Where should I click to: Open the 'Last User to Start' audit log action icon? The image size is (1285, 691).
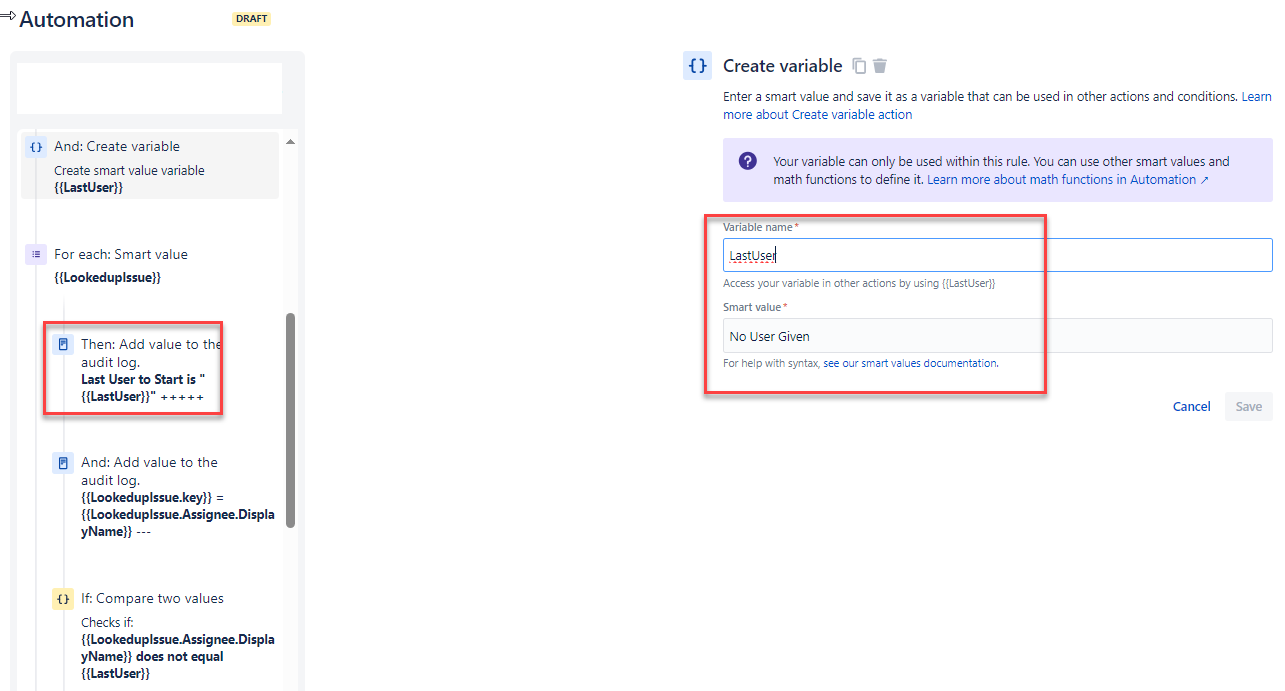tap(63, 345)
